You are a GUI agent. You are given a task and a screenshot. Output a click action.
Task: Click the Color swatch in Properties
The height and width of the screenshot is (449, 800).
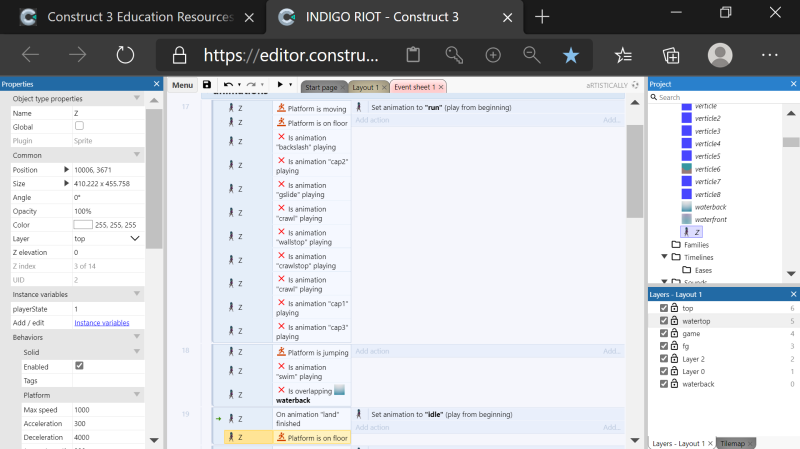click(83, 224)
